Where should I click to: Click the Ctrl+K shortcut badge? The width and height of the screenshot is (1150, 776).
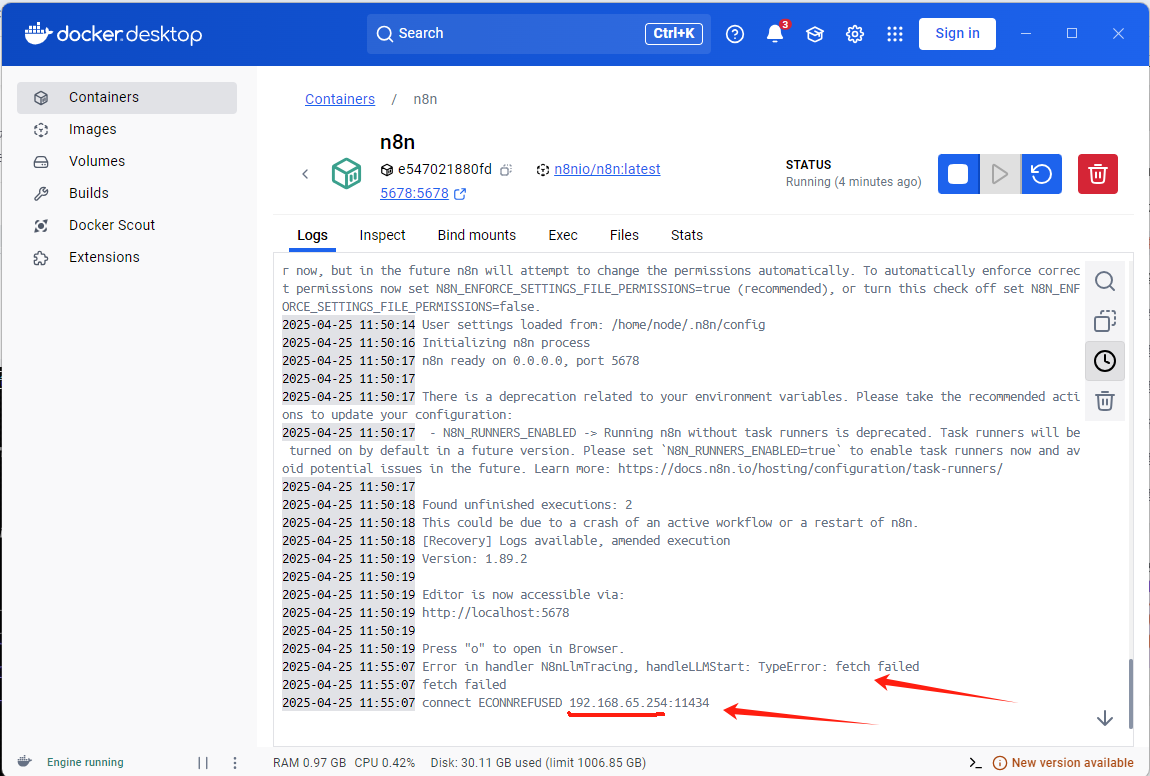[674, 34]
